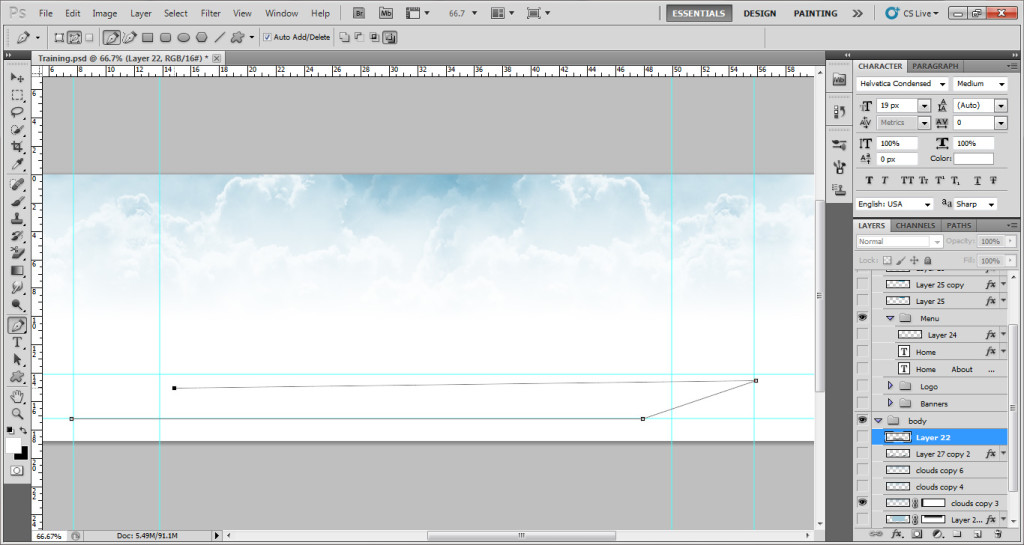1024x545 pixels.
Task: Select the Eyedropper tool
Action: click(17, 163)
